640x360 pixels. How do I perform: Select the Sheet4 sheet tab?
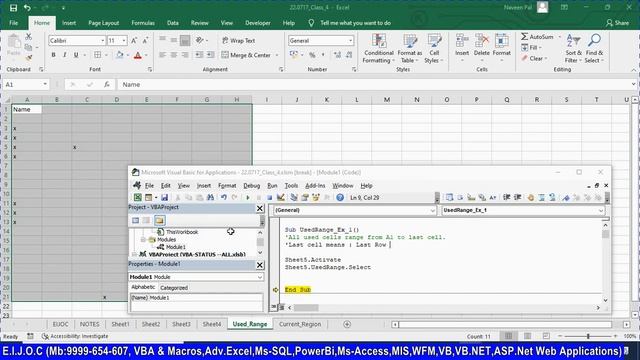click(212, 324)
